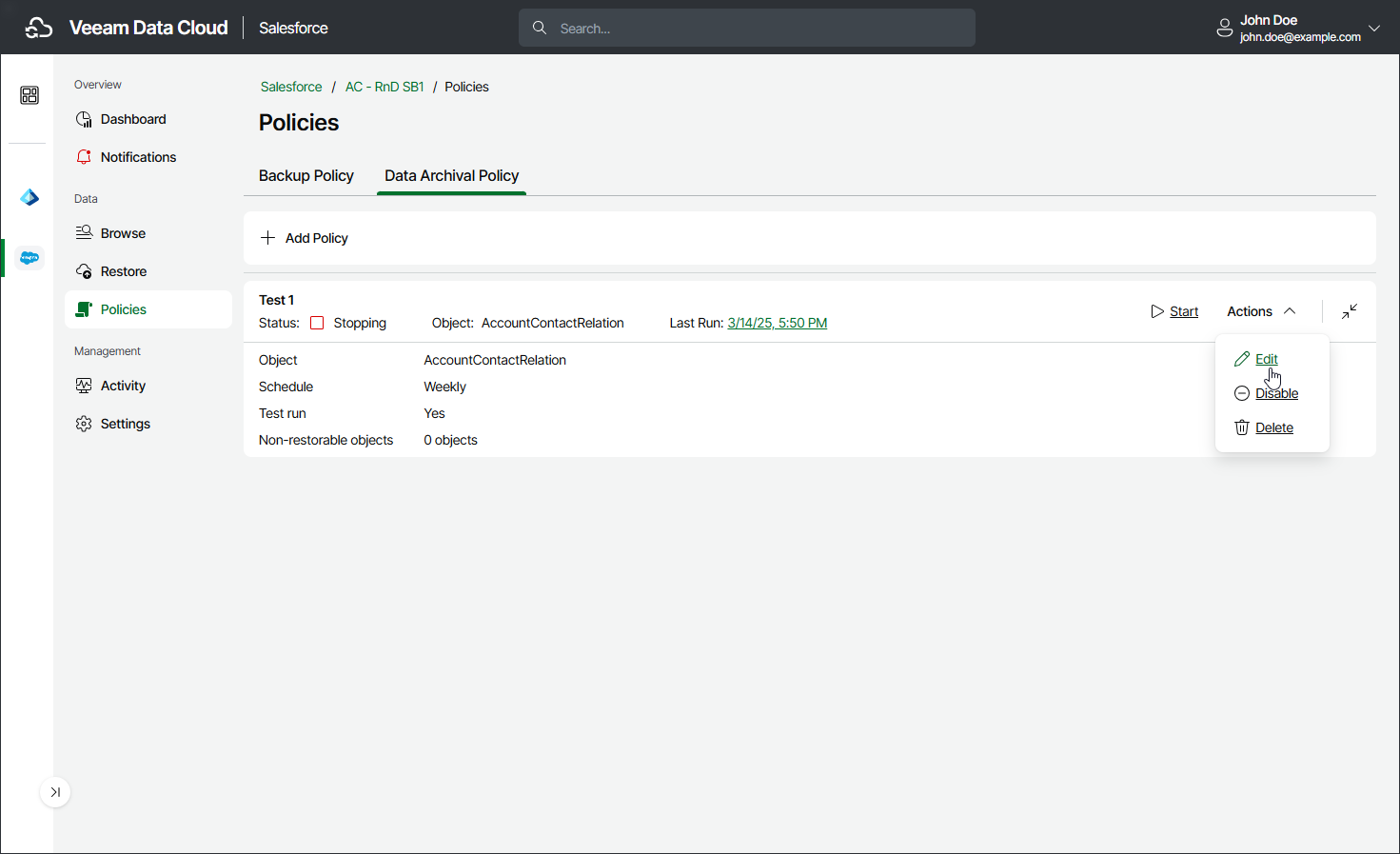
Task: Click the user profile avatar icon
Action: [1225, 29]
